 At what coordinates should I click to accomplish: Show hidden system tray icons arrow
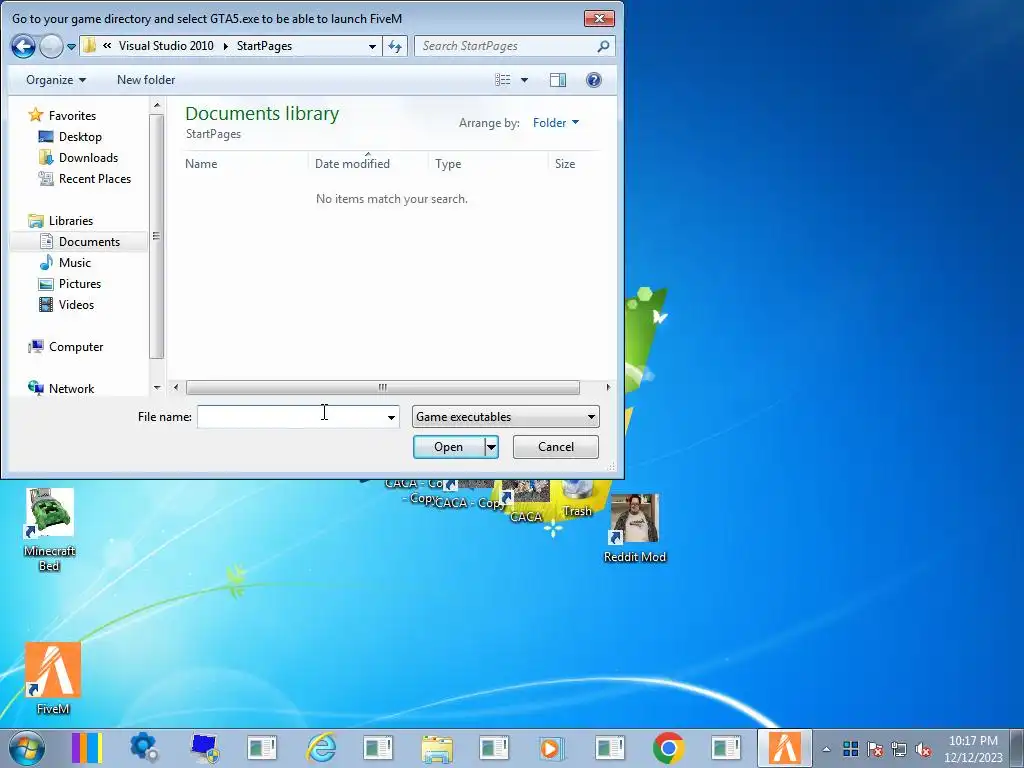point(826,749)
